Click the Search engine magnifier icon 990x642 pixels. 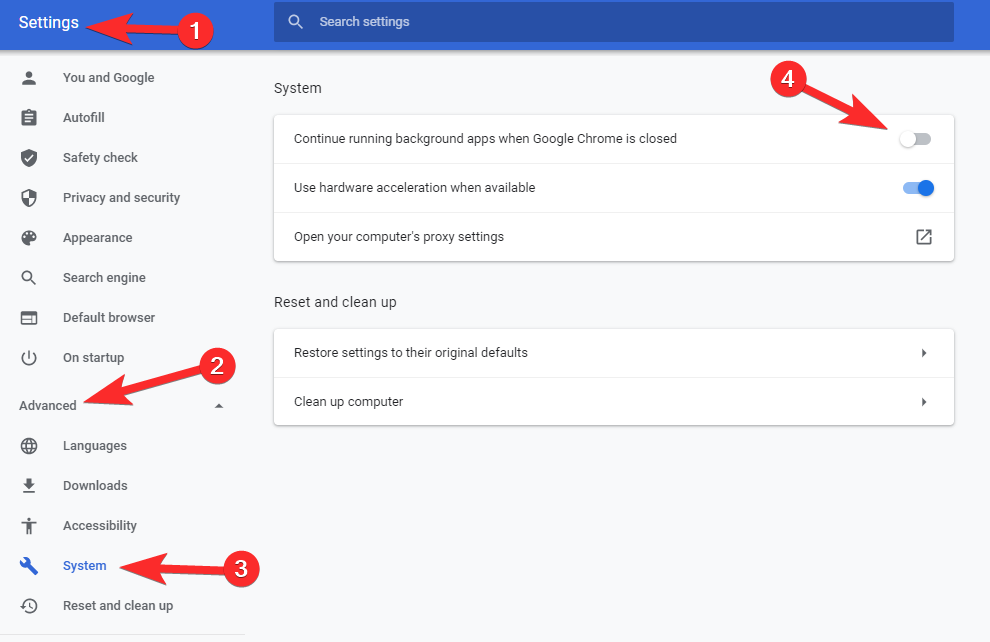tap(29, 277)
